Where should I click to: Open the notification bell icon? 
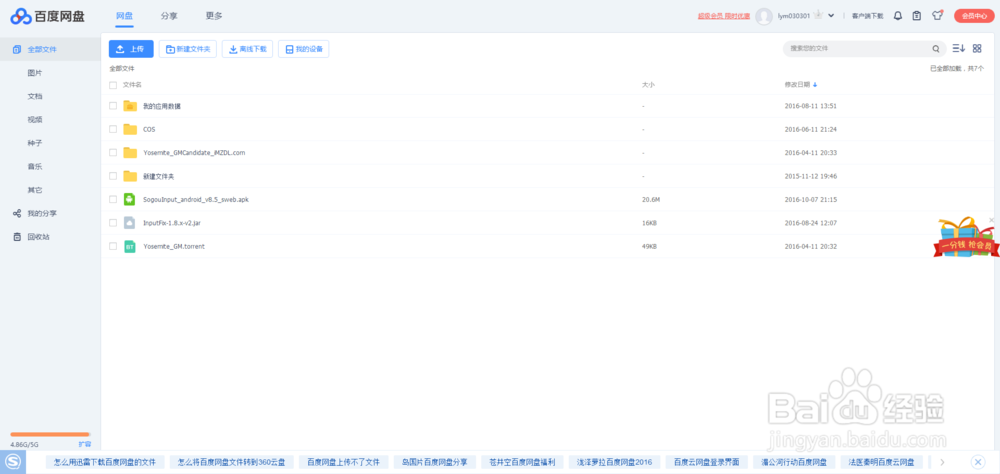coord(897,16)
